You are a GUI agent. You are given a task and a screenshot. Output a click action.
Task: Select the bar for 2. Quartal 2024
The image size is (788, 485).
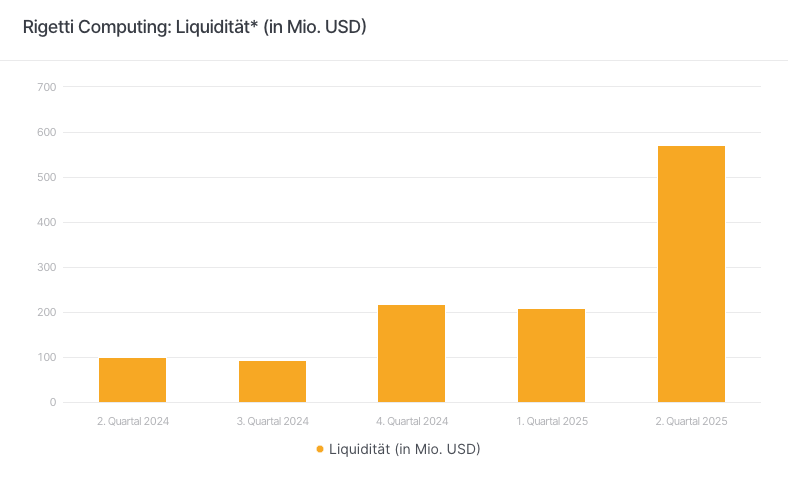(x=132, y=380)
